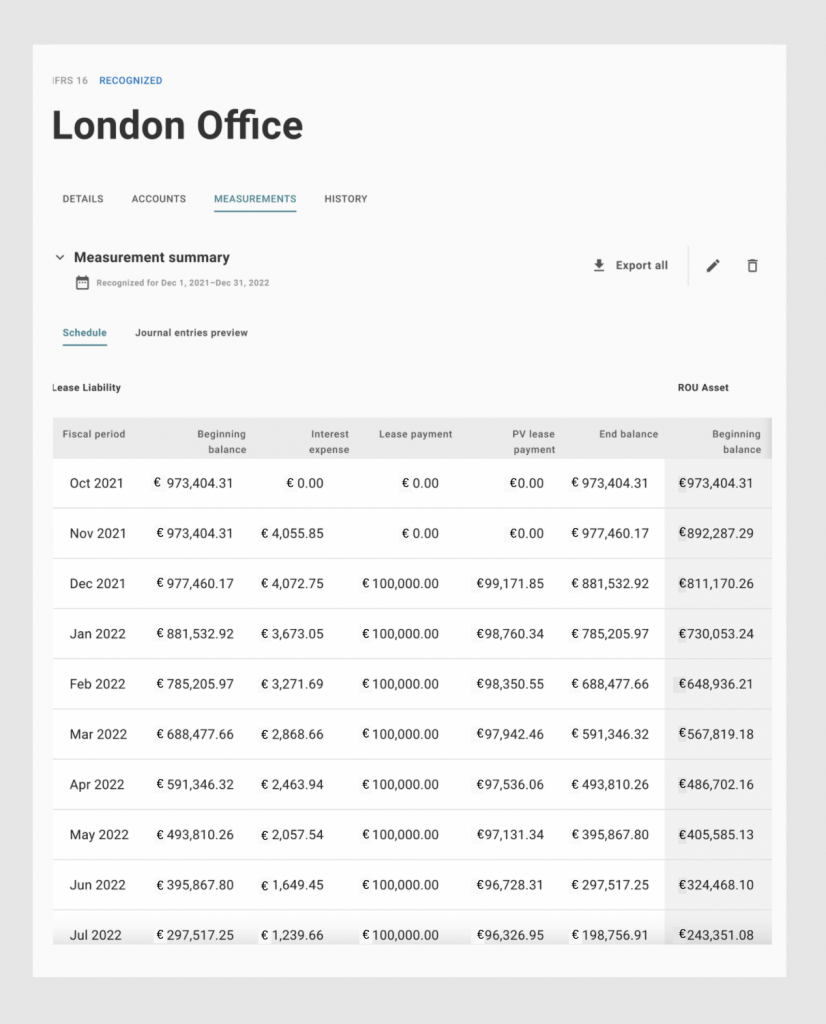The height and width of the screenshot is (1024, 826).
Task: Select the Oct 2021 row label
Action: pyautogui.click(x=97, y=483)
